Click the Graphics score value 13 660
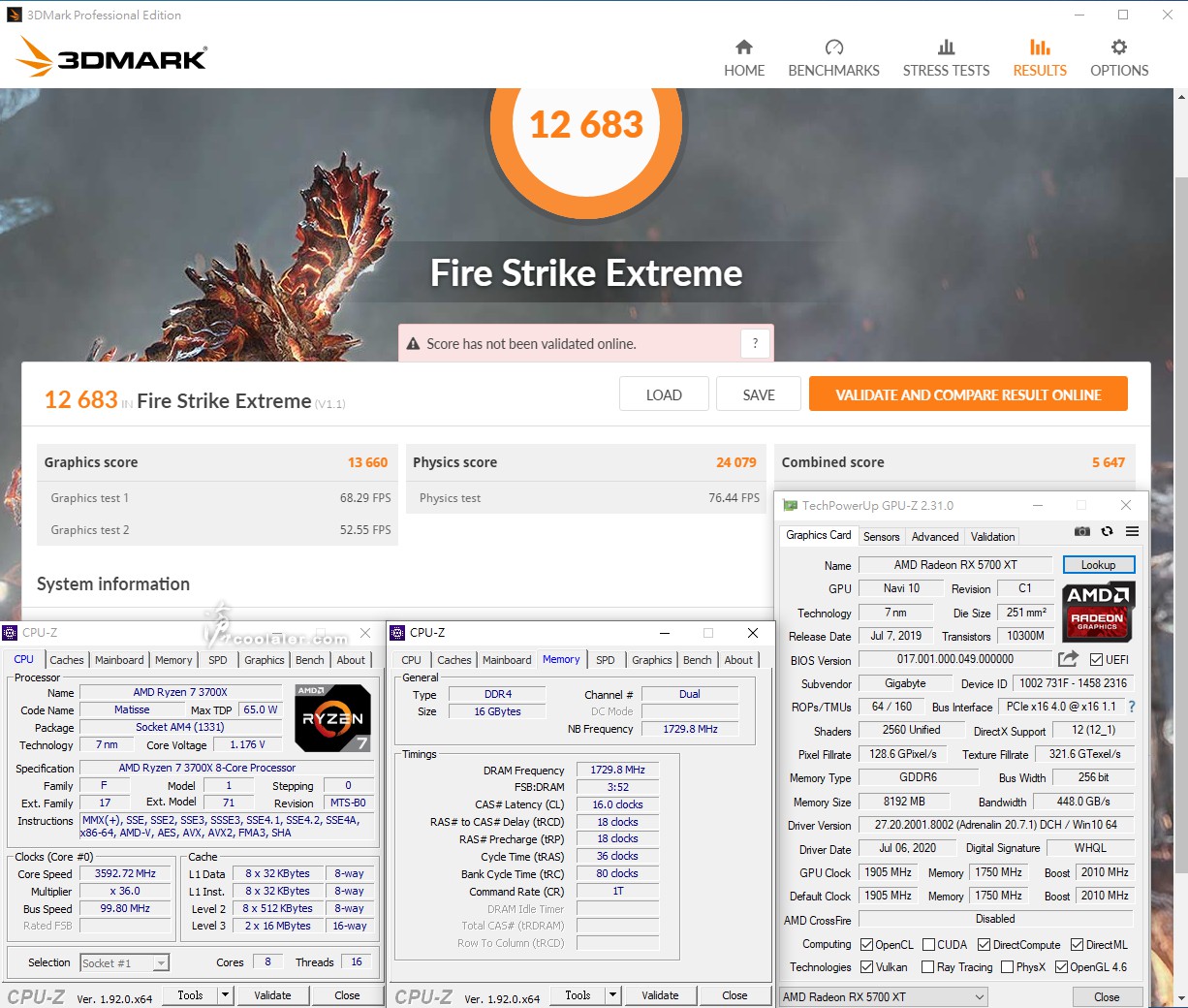This screenshot has width=1188, height=1008. pos(367,462)
